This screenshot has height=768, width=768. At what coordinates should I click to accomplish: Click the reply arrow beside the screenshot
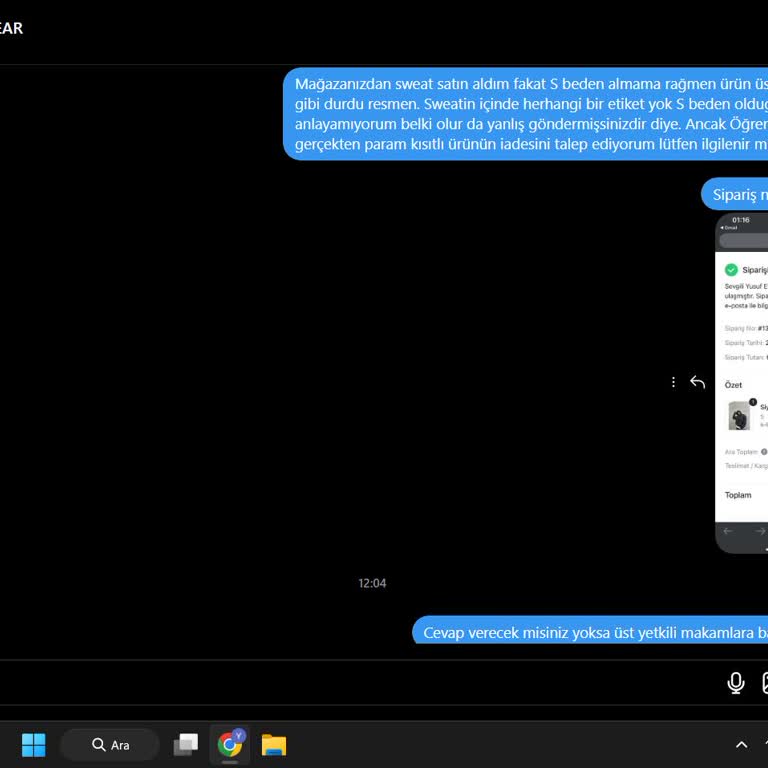pyautogui.click(x=698, y=382)
